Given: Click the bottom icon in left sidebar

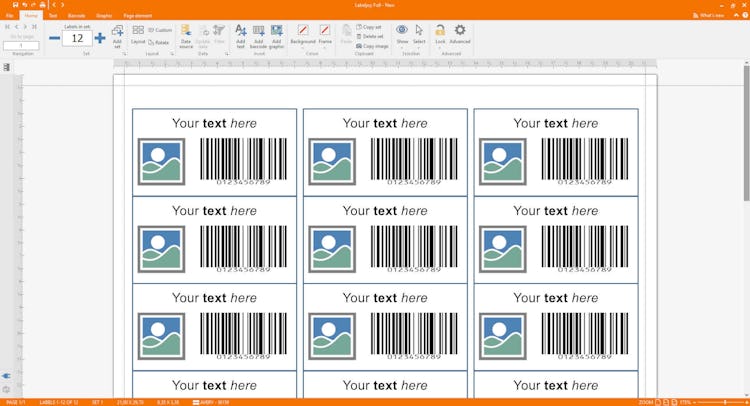Looking at the screenshot, I should 6,390.
